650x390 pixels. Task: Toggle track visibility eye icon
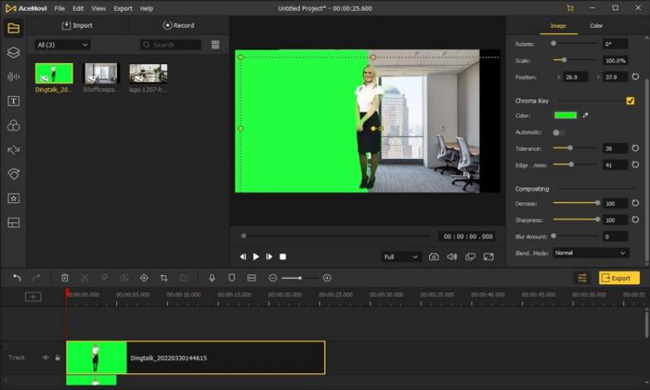(x=45, y=357)
